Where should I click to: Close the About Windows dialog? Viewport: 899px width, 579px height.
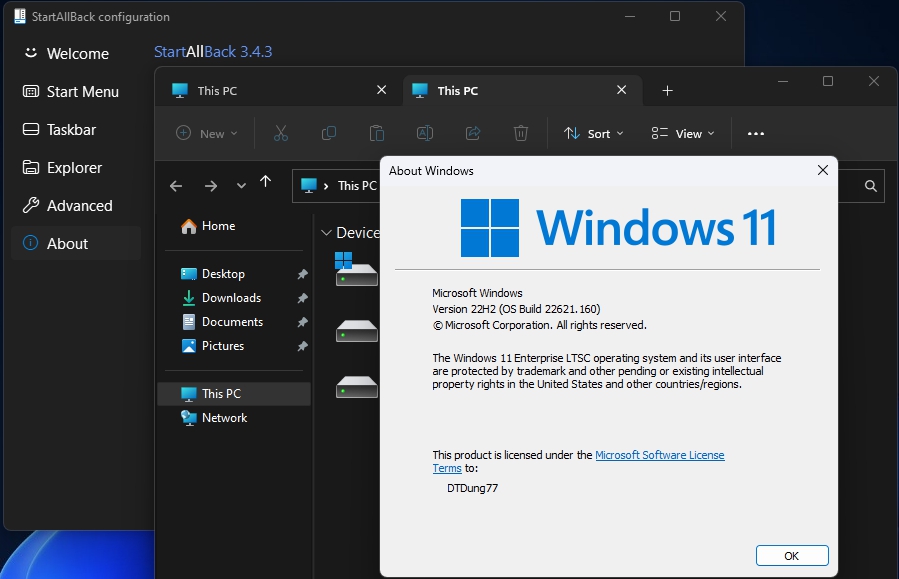click(x=823, y=170)
